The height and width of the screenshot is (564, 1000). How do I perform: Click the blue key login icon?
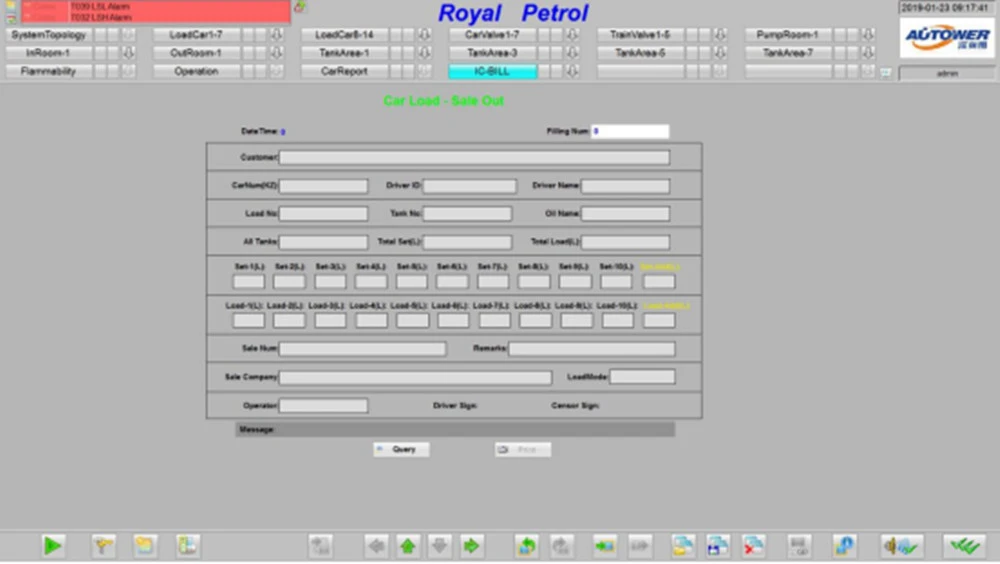click(x=844, y=546)
